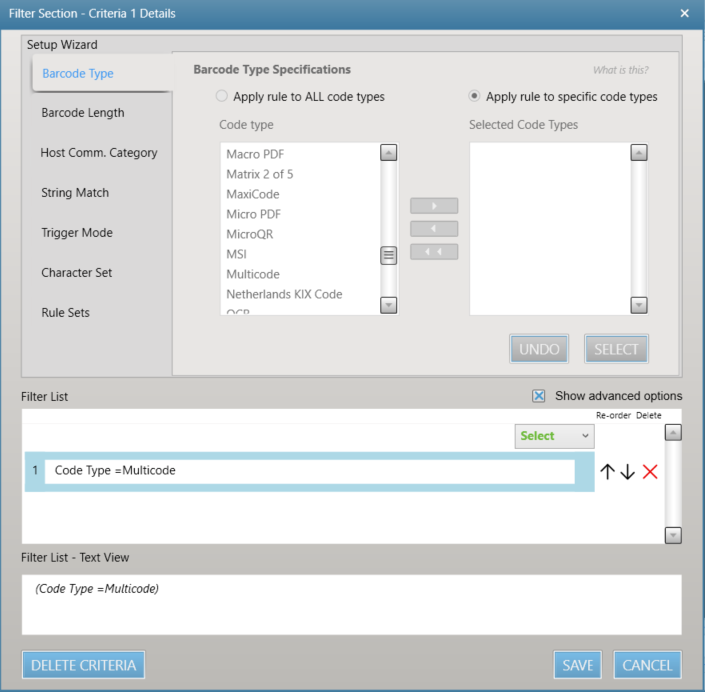Image resolution: width=705 pixels, height=692 pixels.
Task: Uncheck Show advanced options checkbox
Action: click(x=539, y=396)
